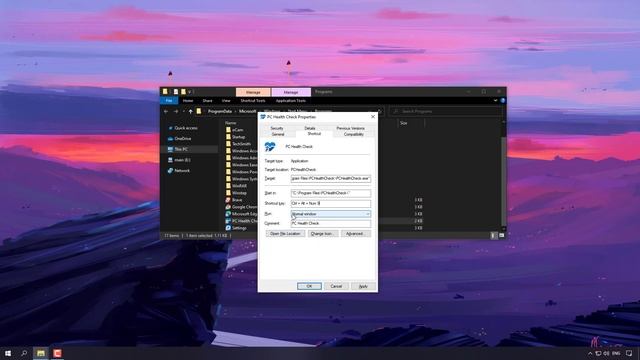The height and width of the screenshot is (360, 640).
Task: Click the File Explorer taskbar icon
Action: (x=41, y=353)
